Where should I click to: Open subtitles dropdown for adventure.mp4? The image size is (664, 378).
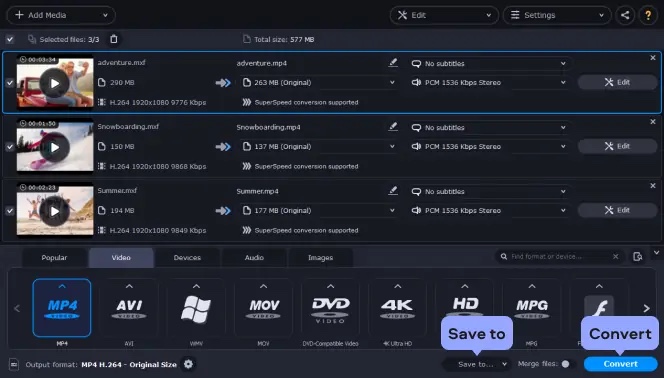490,63
